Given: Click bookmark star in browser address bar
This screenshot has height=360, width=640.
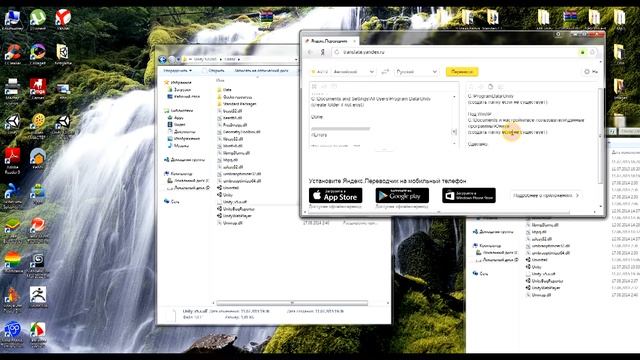Looking at the screenshot, I should [593, 52].
